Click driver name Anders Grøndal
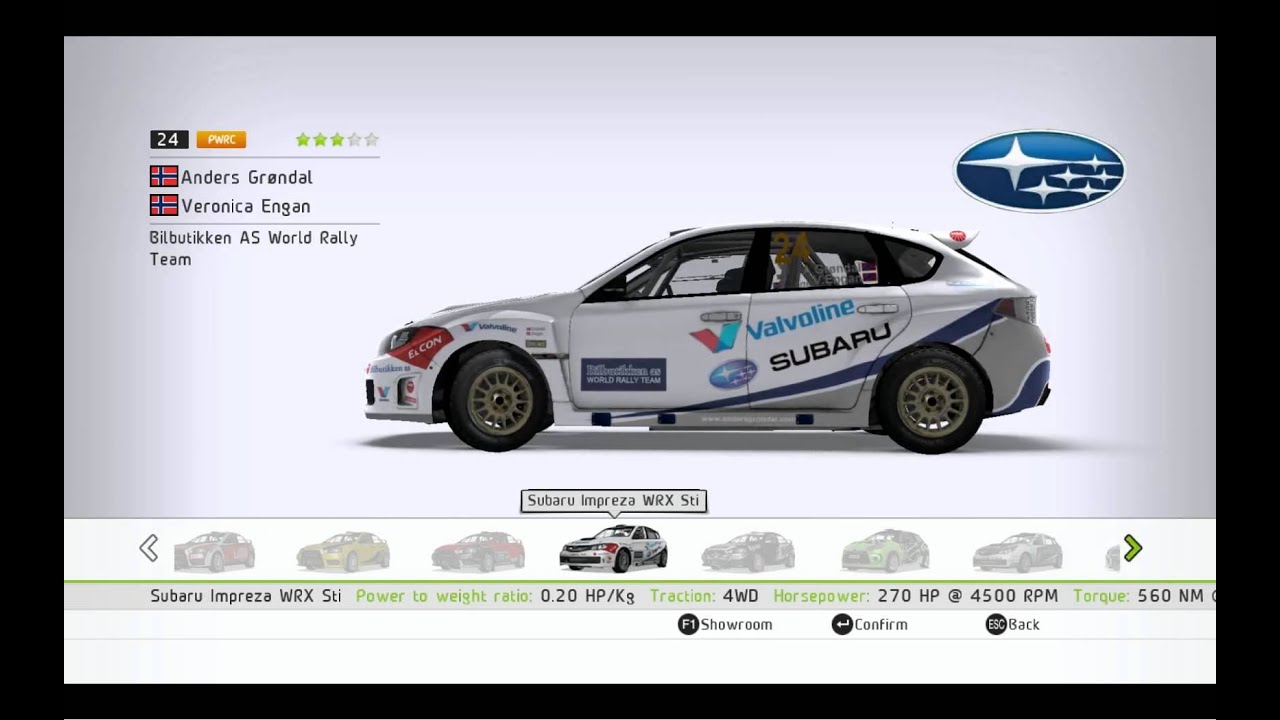Viewport: 1280px width, 720px height. (247, 177)
